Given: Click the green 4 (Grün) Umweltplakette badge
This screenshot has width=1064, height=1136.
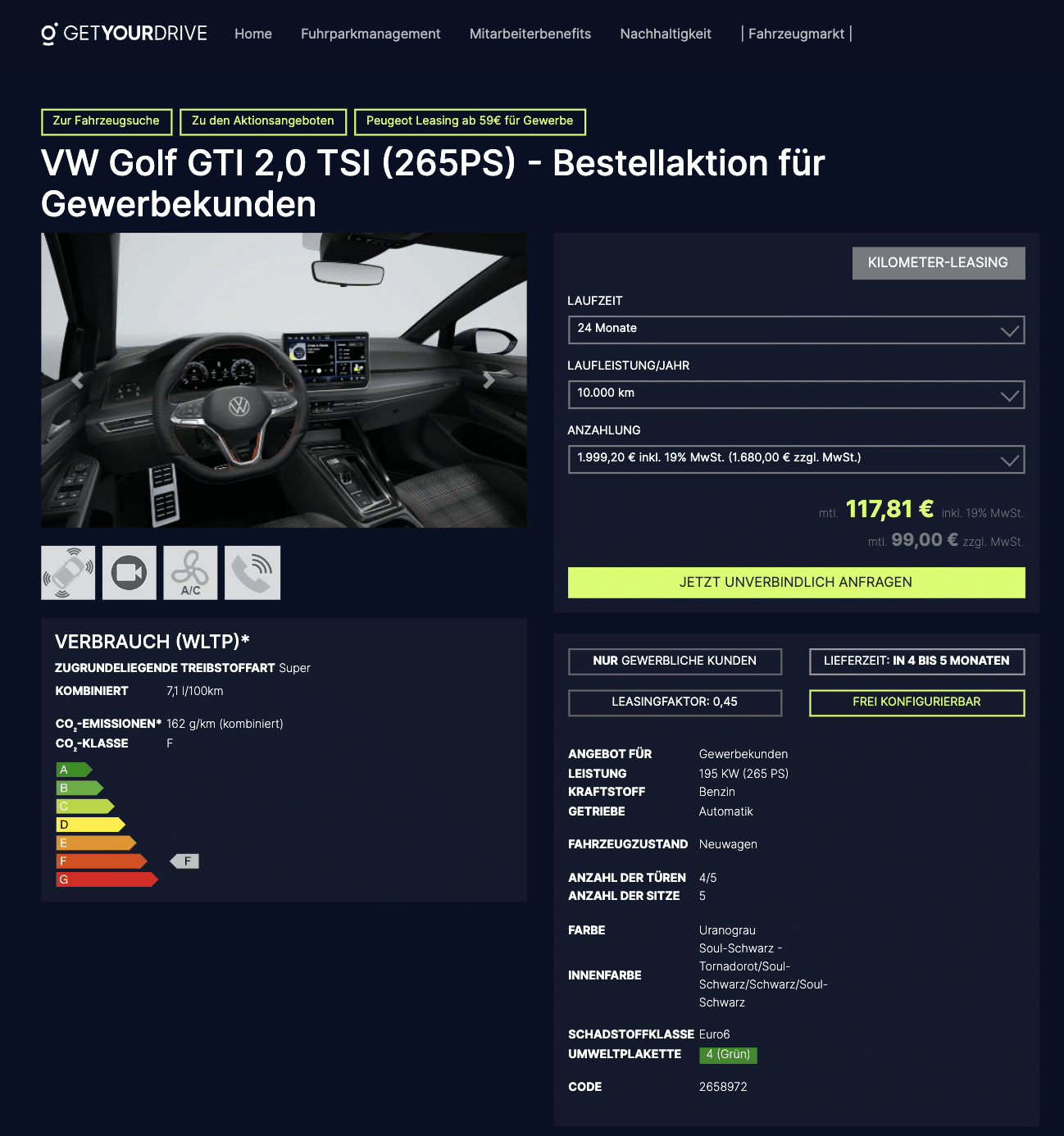Looking at the screenshot, I should (728, 1055).
